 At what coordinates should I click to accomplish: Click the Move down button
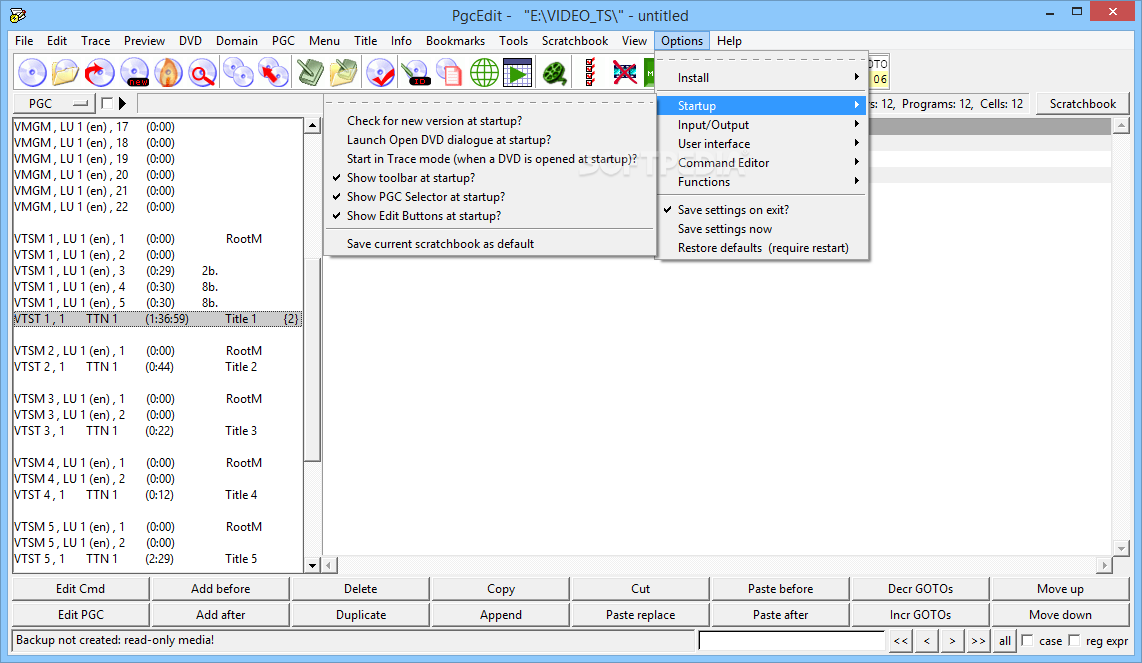(x=1060, y=615)
